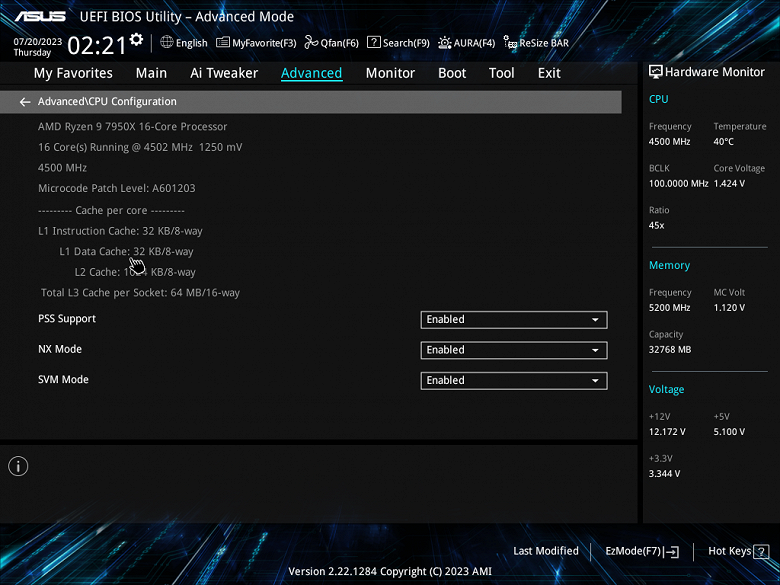The image size is (780, 585).
Task: Click the 3.344 V reading
Action: [x=664, y=474]
